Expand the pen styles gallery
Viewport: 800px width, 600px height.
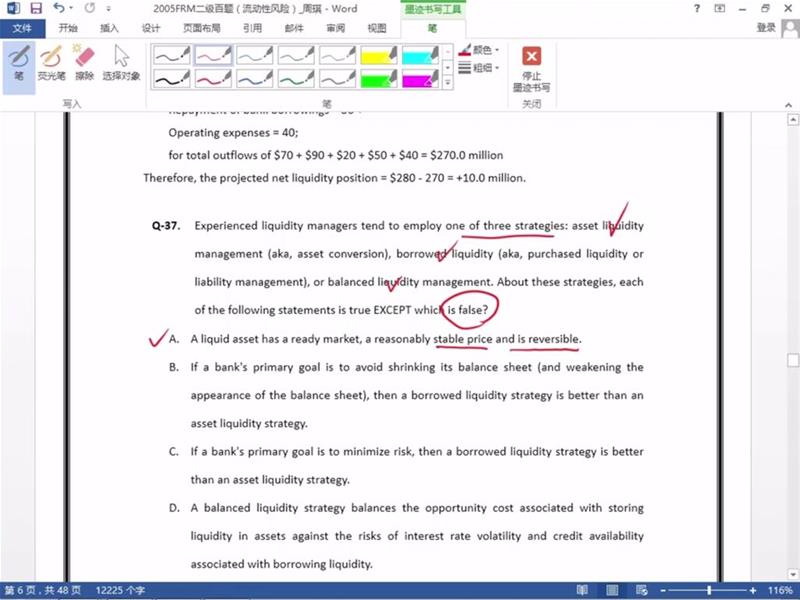(x=447, y=82)
